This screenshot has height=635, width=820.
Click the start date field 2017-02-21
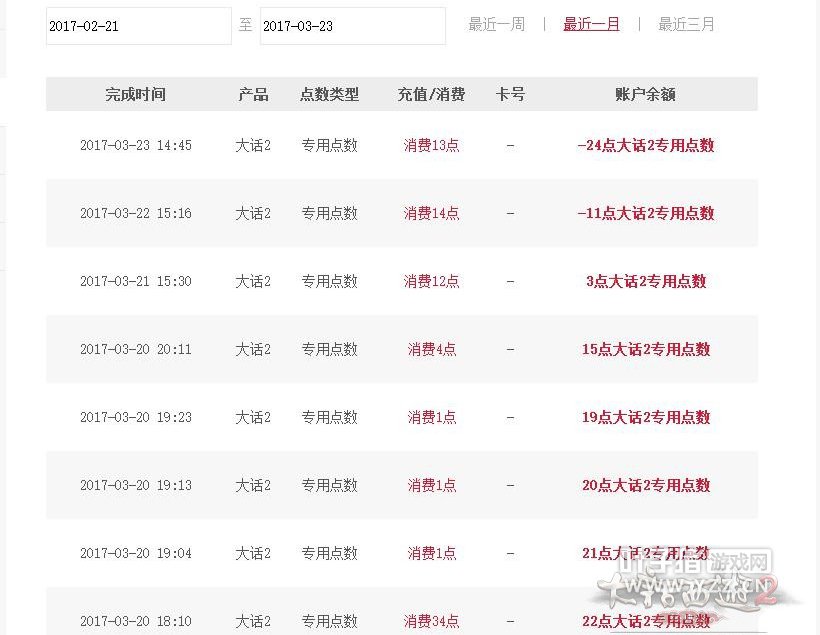pyautogui.click(x=138, y=26)
